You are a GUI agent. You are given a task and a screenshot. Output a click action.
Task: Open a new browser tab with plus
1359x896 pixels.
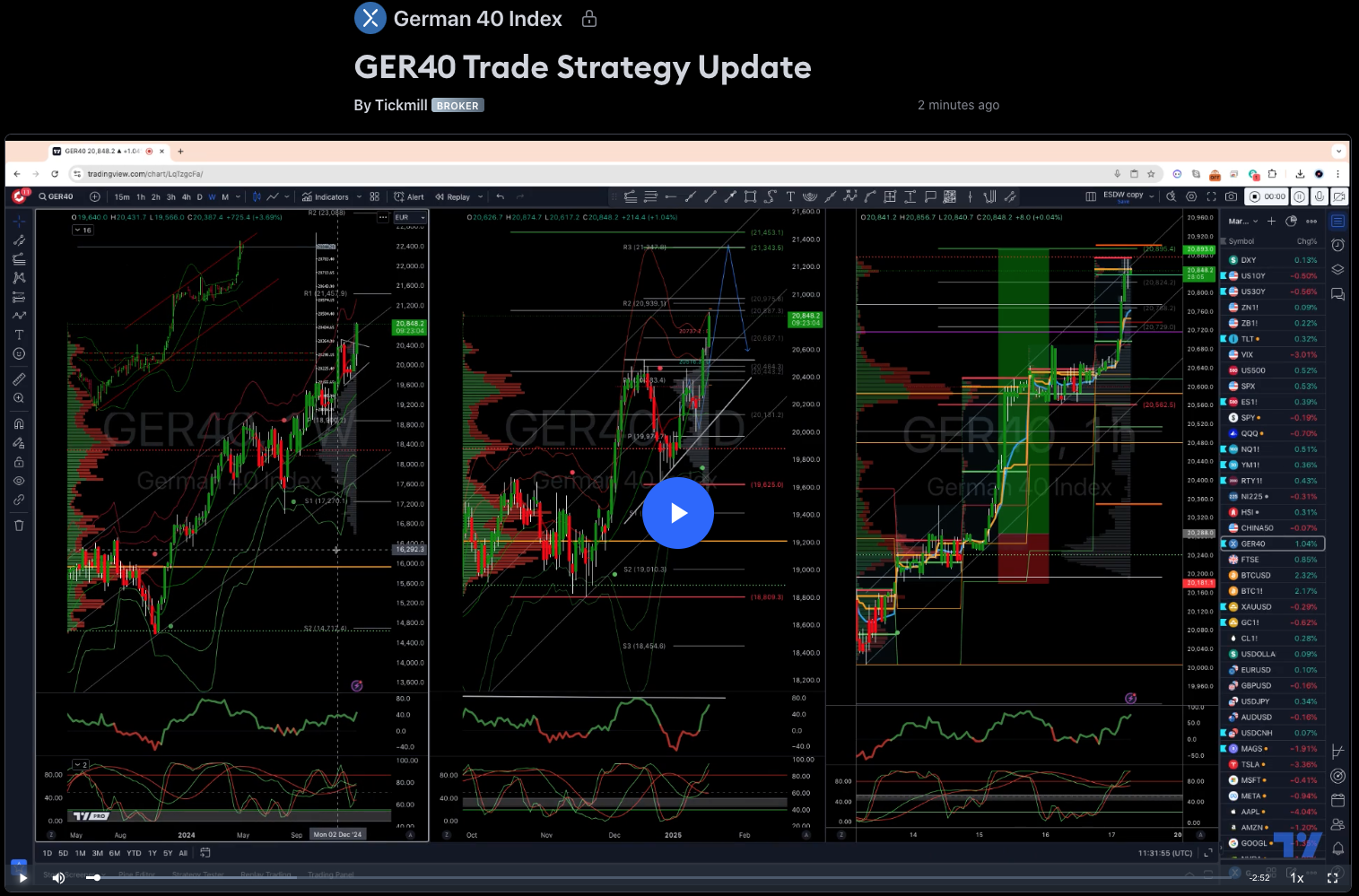180,151
